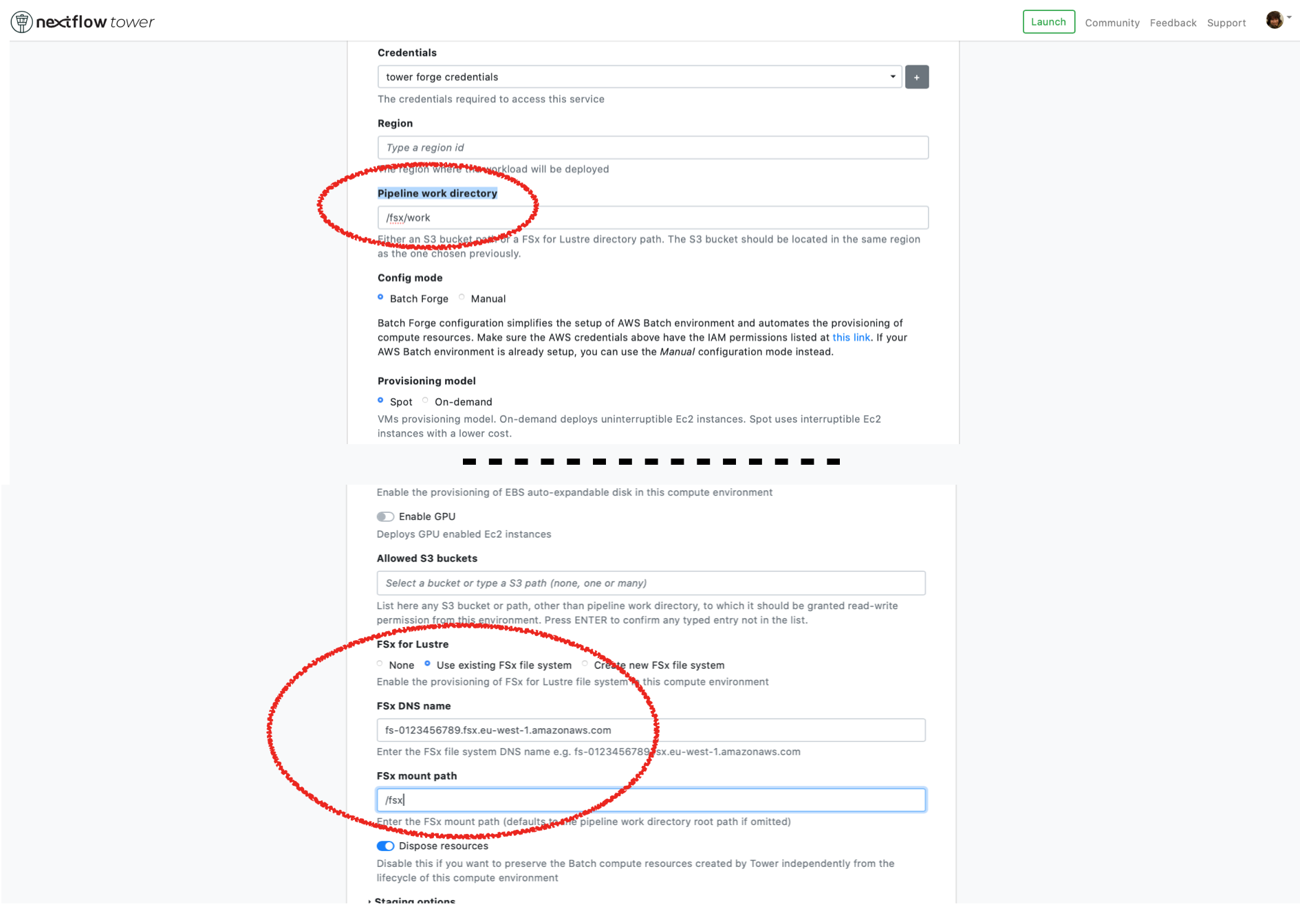The height and width of the screenshot is (924, 1300).
Task: Open the Feedback menu item
Action: tap(1173, 23)
